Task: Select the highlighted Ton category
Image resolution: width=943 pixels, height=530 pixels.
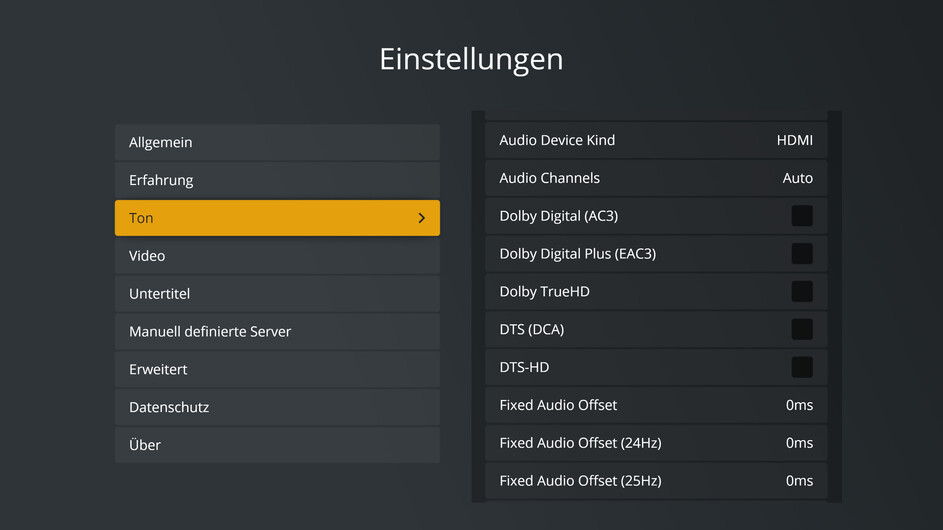Action: coord(260,218)
